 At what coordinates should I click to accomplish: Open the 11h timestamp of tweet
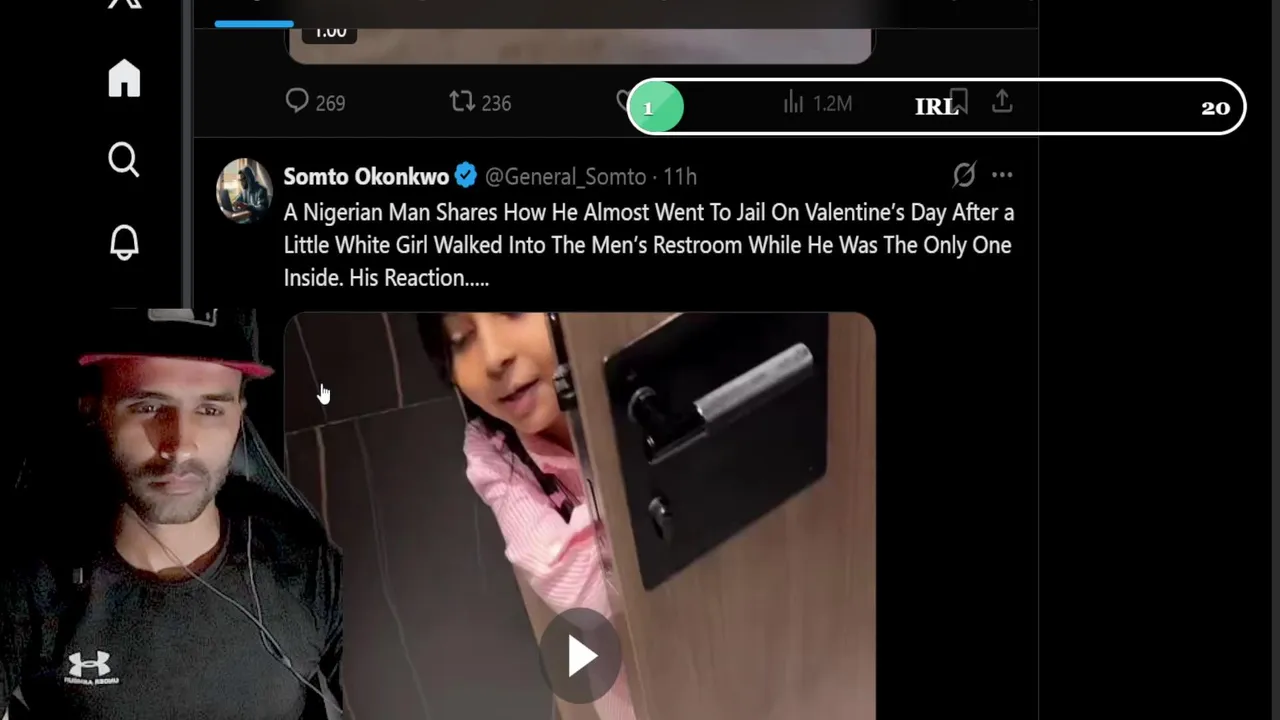[x=680, y=177]
